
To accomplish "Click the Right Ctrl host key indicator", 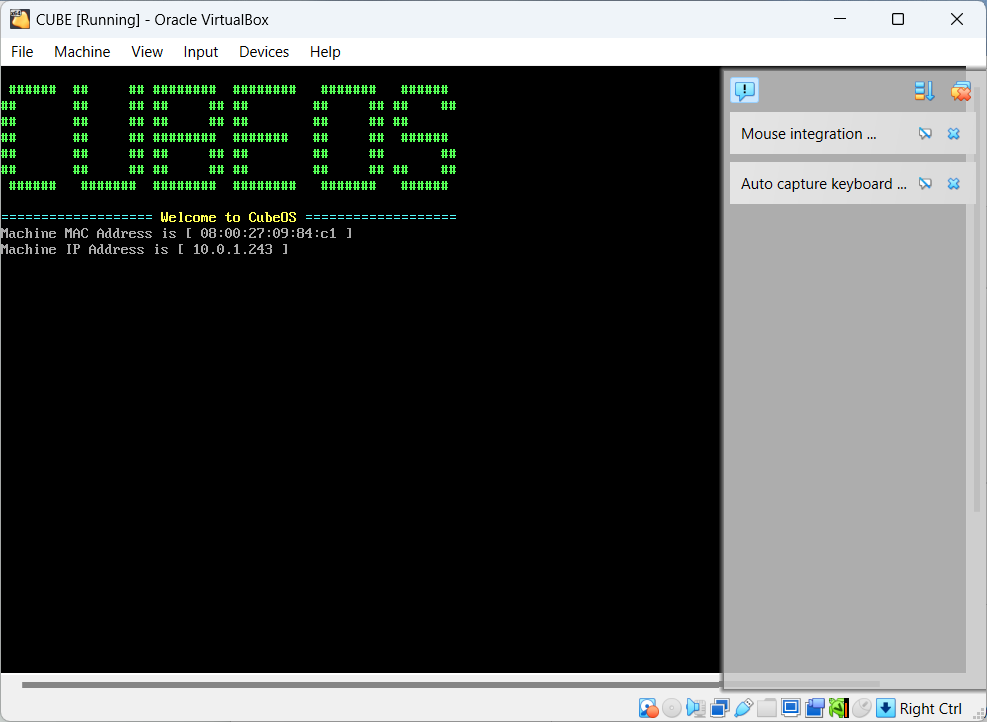I will 930,708.
